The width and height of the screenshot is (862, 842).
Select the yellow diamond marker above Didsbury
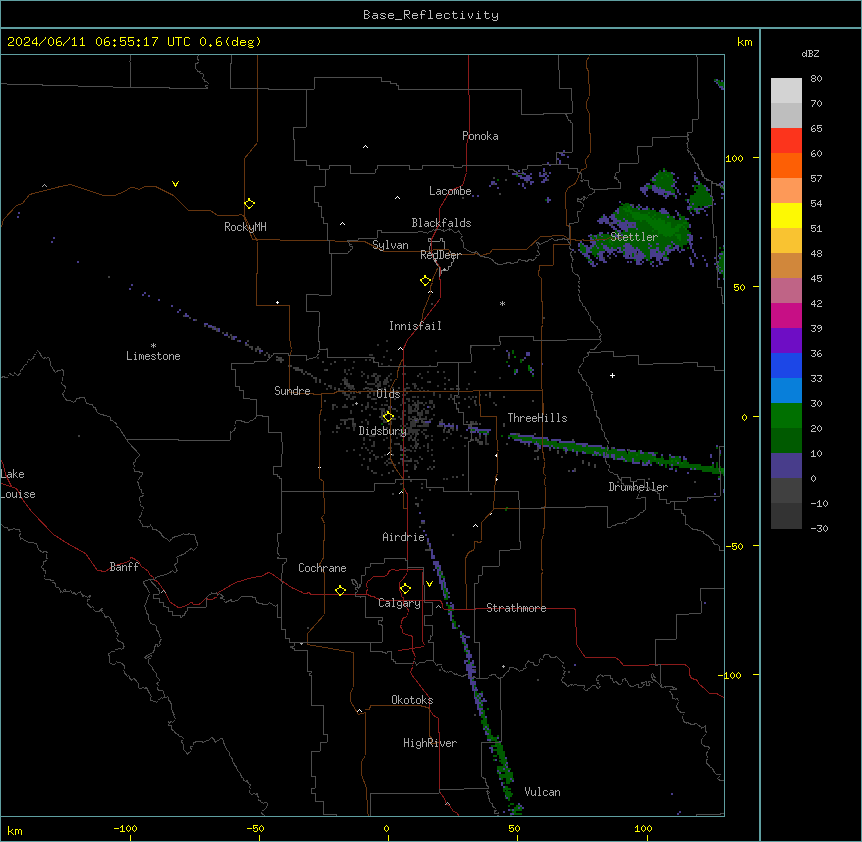[388, 417]
